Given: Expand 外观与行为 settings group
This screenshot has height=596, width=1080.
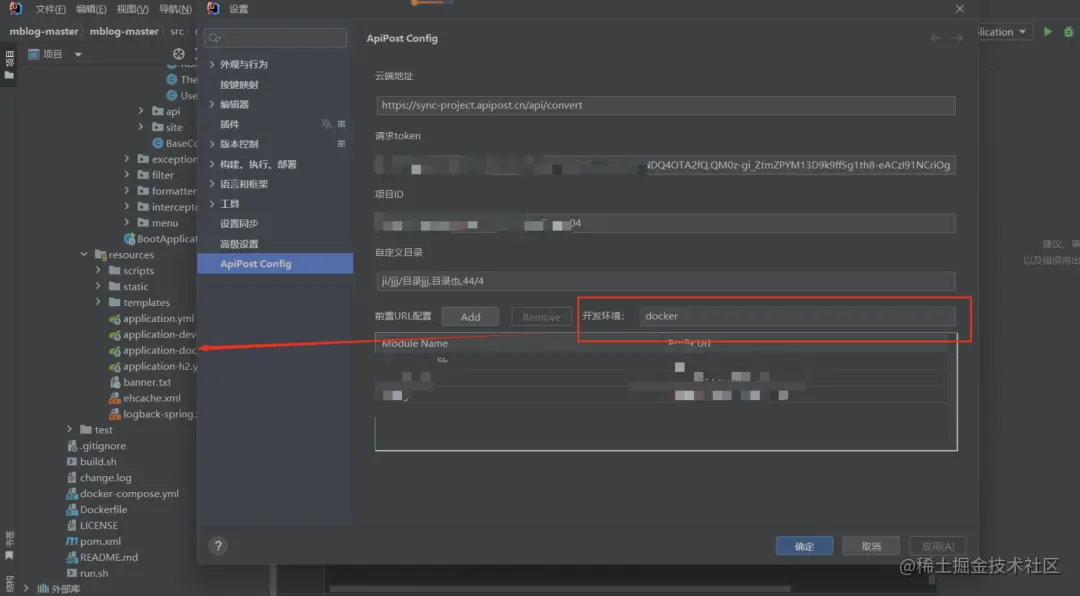Looking at the screenshot, I should (212, 64).
